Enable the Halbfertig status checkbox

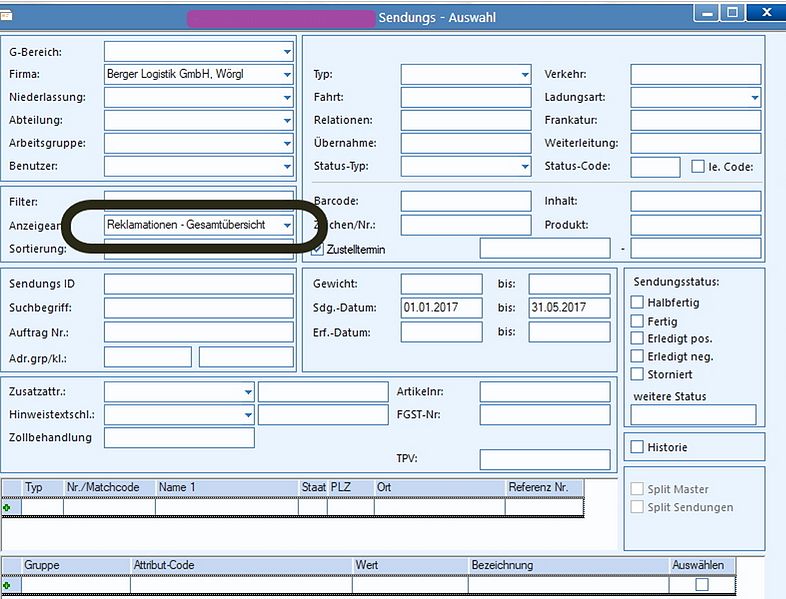tap(637, 302)
